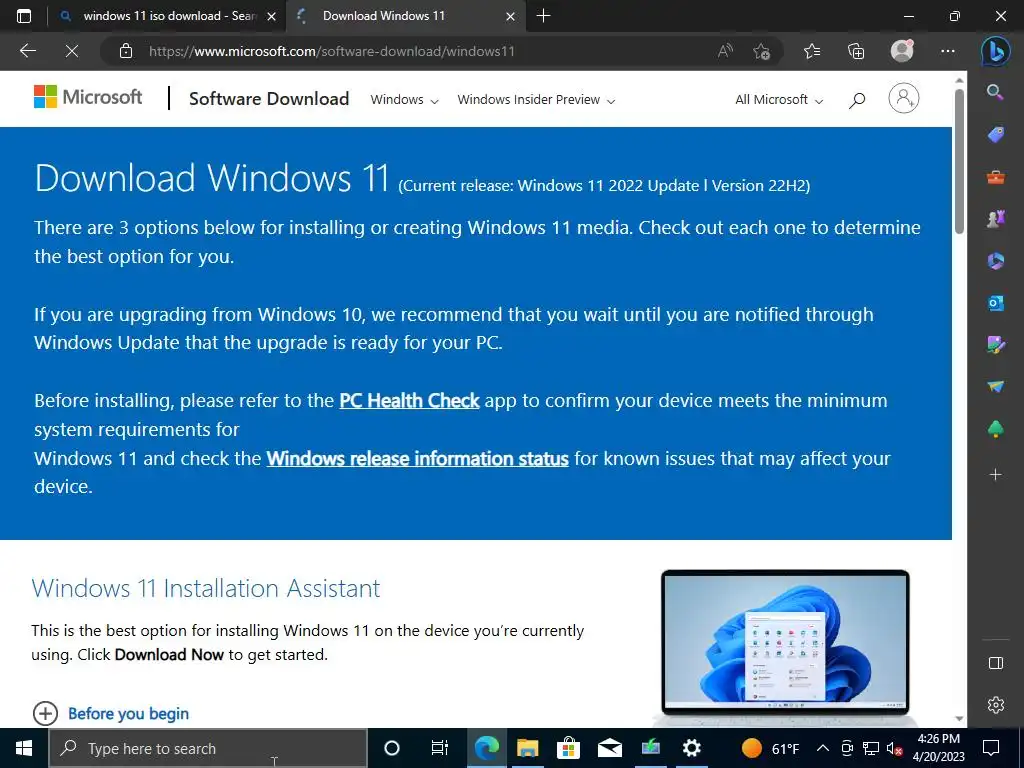This screenshot has width=1024, height=768.
Task: Click Windows 11 Installation Assistant heading
Action: click(x=206, y=588)
